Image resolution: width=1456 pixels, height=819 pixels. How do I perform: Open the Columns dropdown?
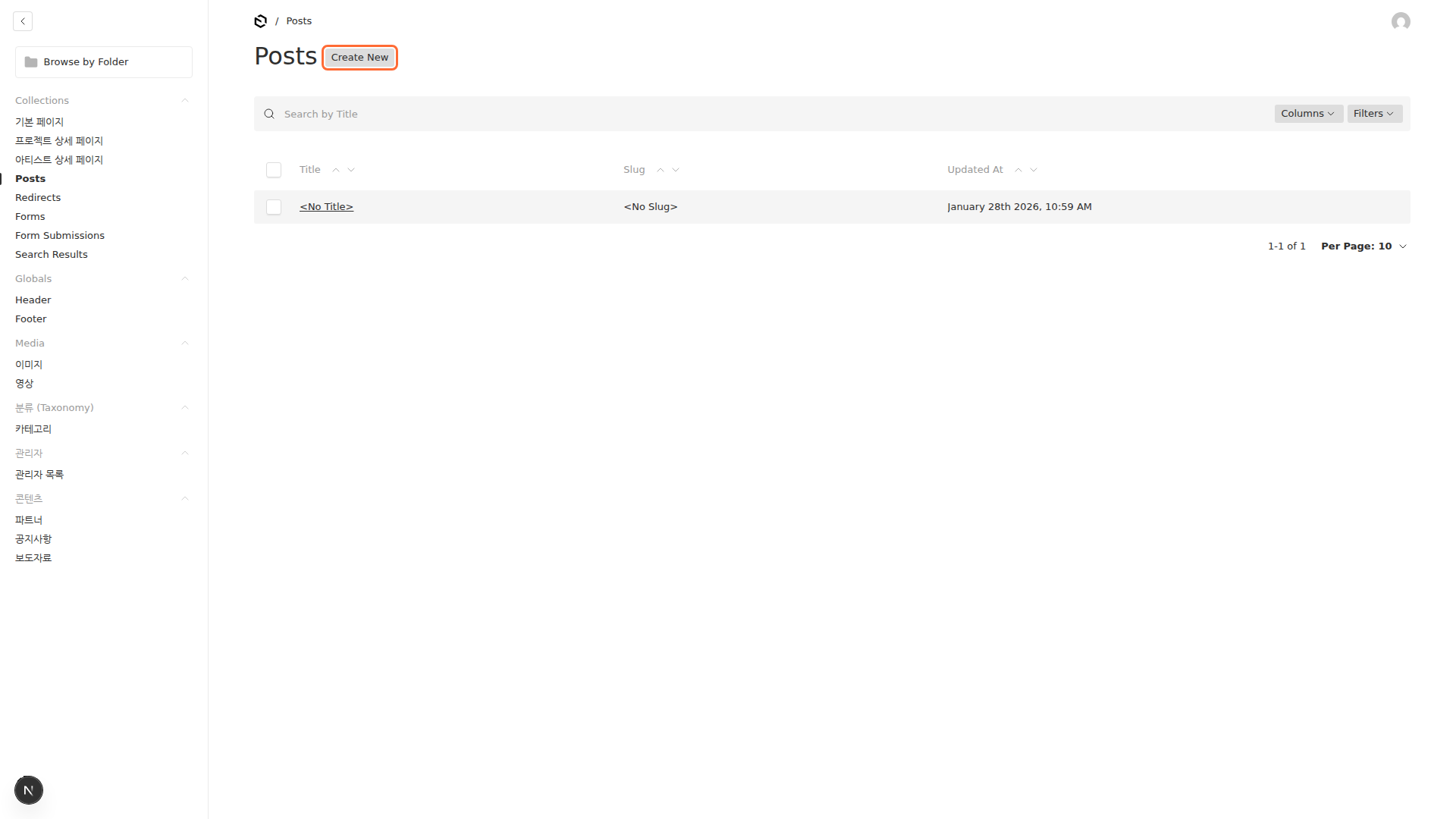point(1307,114)
